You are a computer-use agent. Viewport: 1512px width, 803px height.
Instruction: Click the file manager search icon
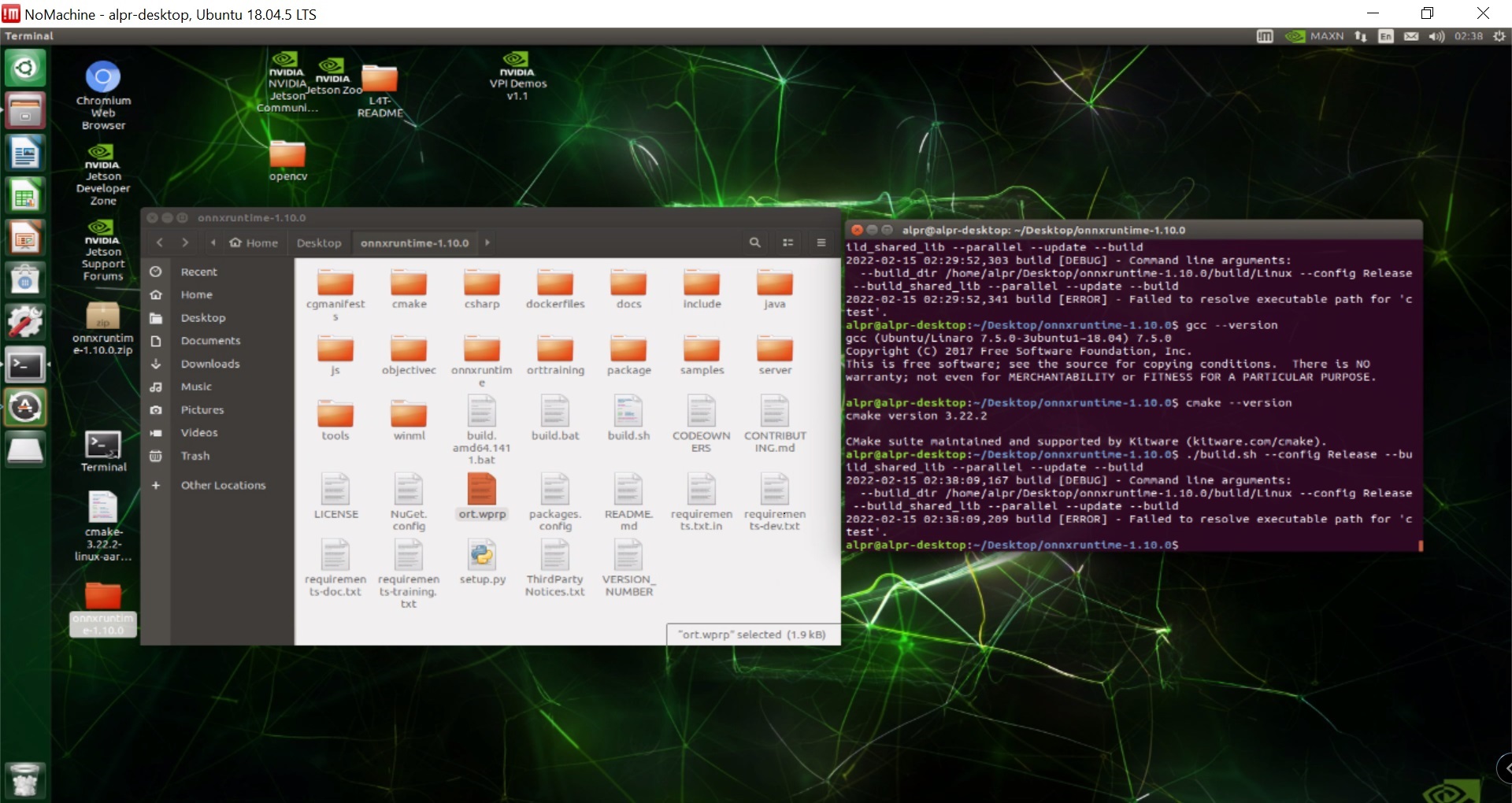tap(754, 242)
